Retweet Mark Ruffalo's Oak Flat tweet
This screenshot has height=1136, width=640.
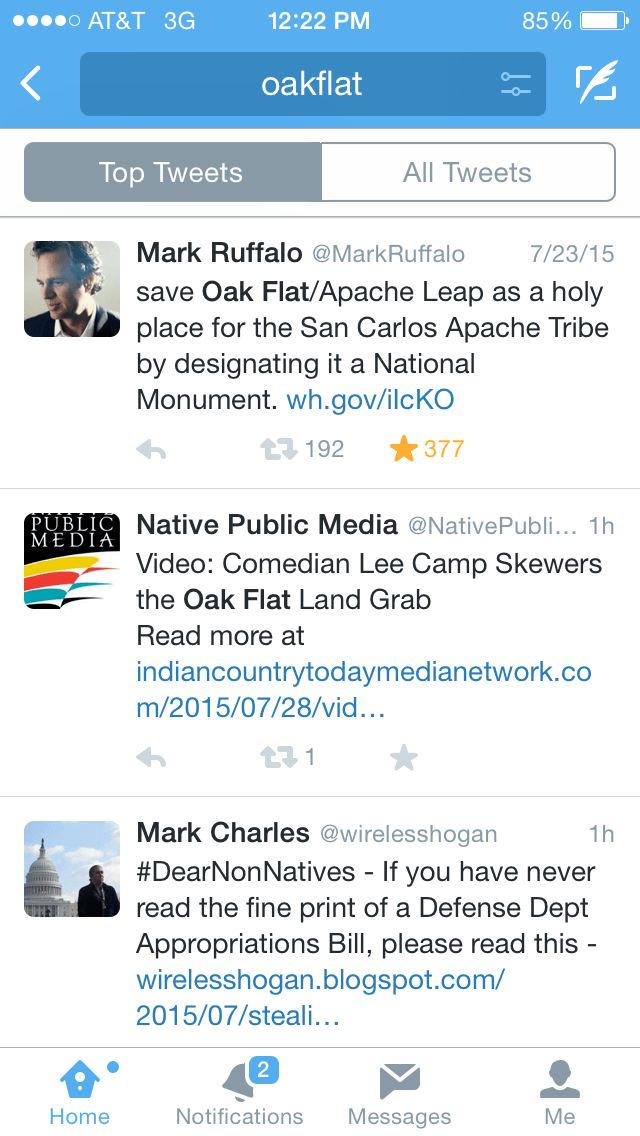tap(280, 450)
